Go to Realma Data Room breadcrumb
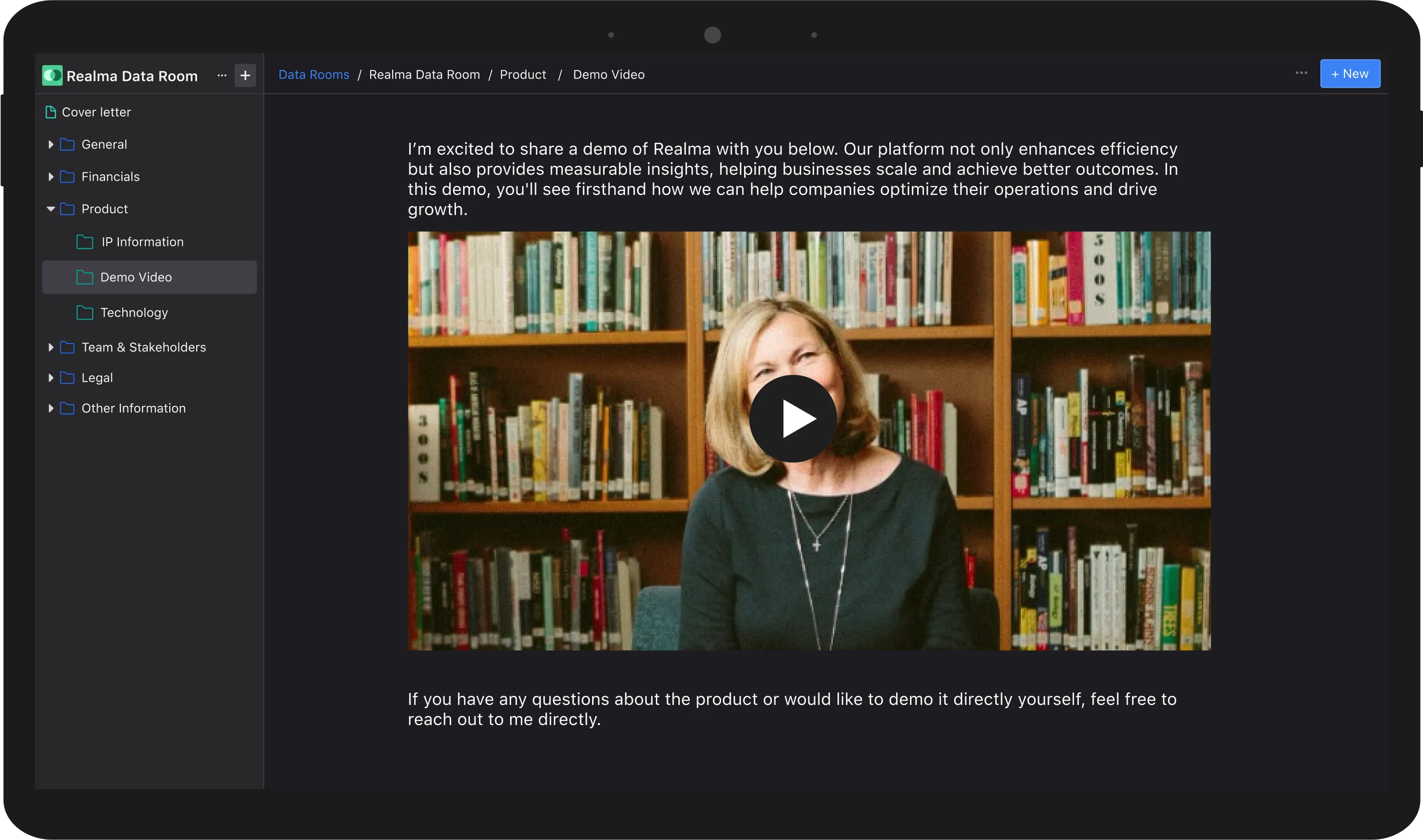This screenshot has width=1423, height=840. [424, 75]
